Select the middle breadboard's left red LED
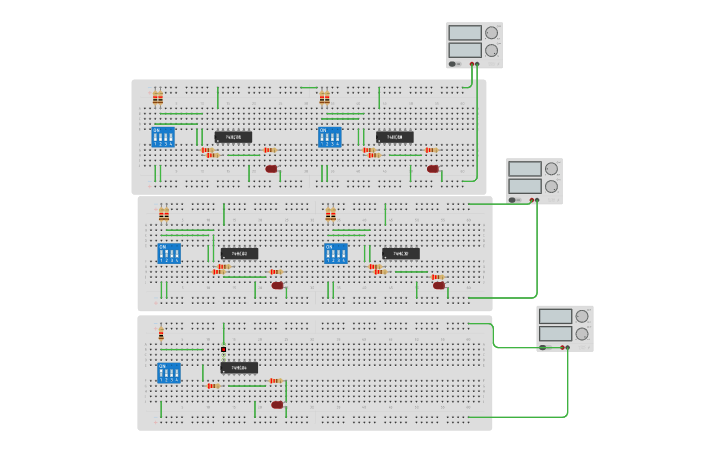Screen dimensions: 725x453 click(x=277, y=285)
